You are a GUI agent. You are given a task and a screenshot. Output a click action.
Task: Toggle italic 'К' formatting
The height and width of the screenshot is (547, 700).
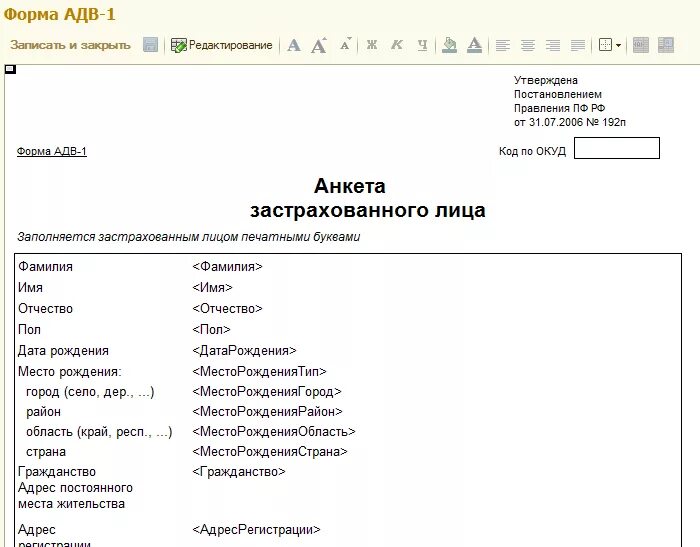397,45
